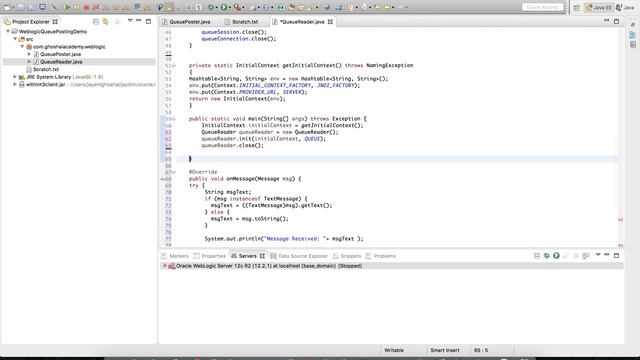Screen dimensions: 640x360
Task: Click the Save icon in toolbar
Action: (x=20, y=7)
